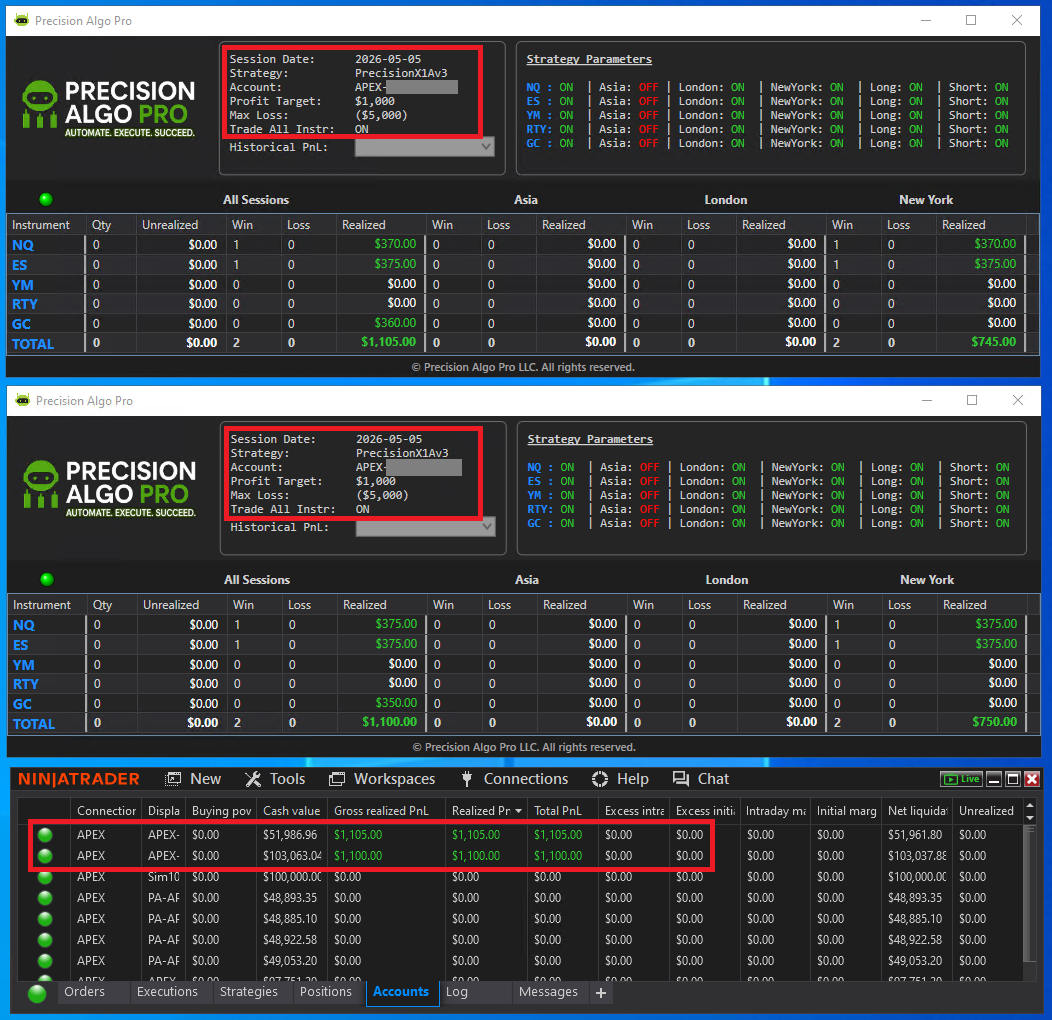
Task: Switch to the Strategies tab
Action: point(249,992)
